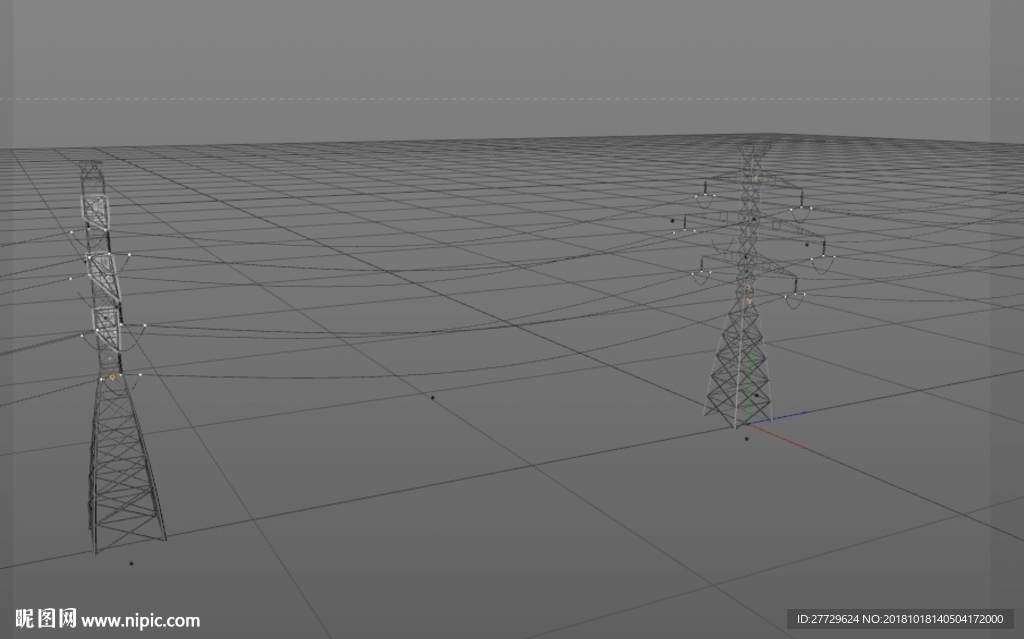Select the black point below the right tower
1024x639 pixels.
(747, 438)
